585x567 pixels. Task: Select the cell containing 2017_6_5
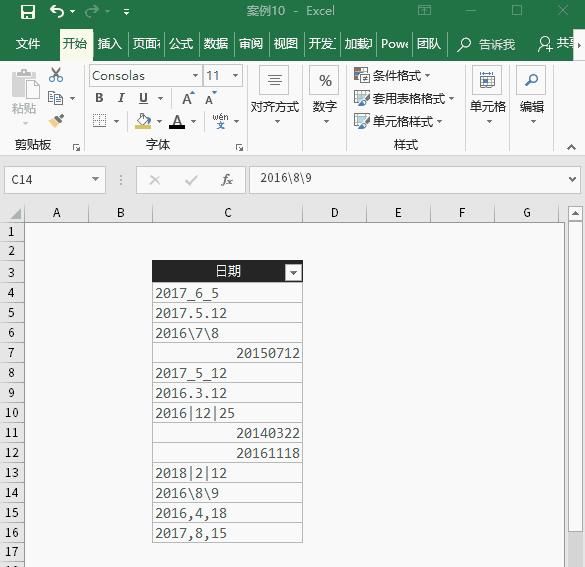pos(228,293)
